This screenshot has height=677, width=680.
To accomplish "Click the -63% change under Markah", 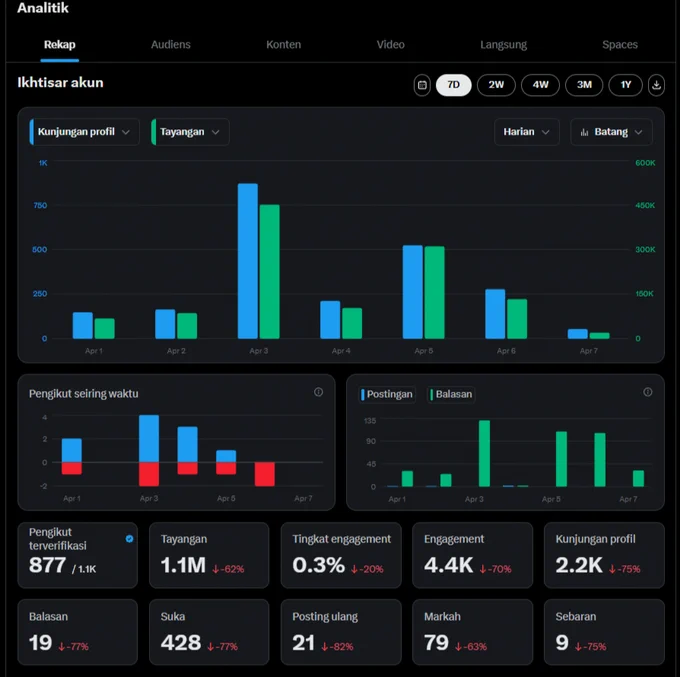I will [x=471, y=647].
